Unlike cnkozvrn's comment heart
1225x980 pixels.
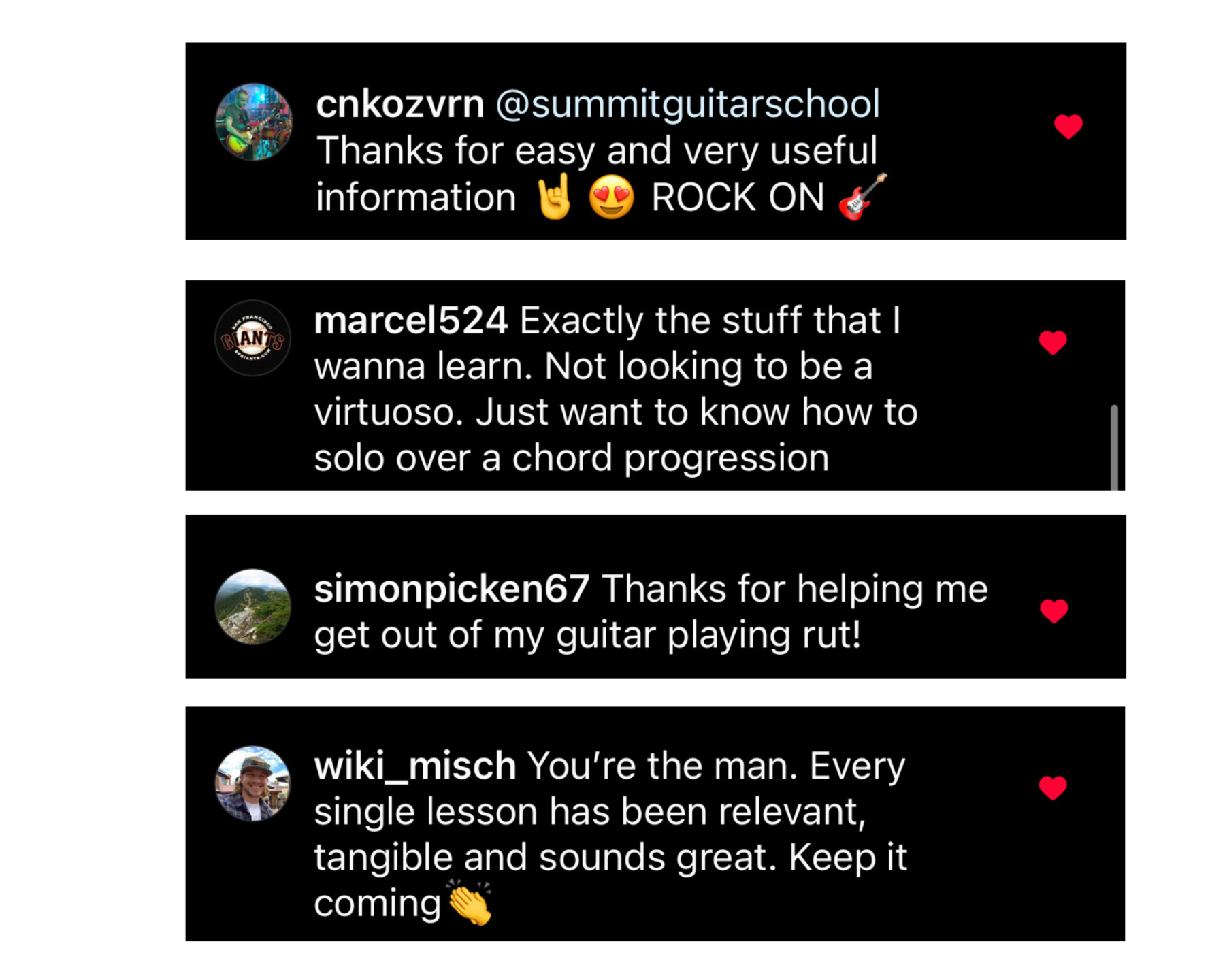tap(1068, 126)
